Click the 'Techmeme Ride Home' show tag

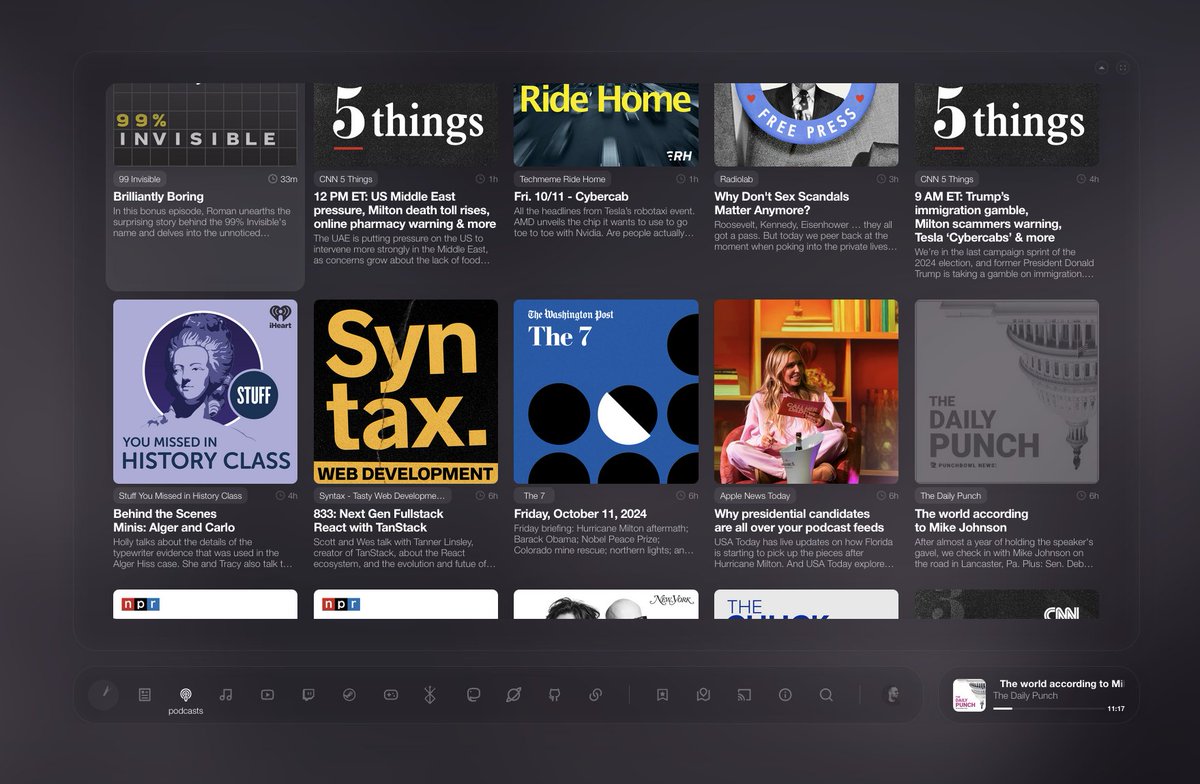click(563, 179)
